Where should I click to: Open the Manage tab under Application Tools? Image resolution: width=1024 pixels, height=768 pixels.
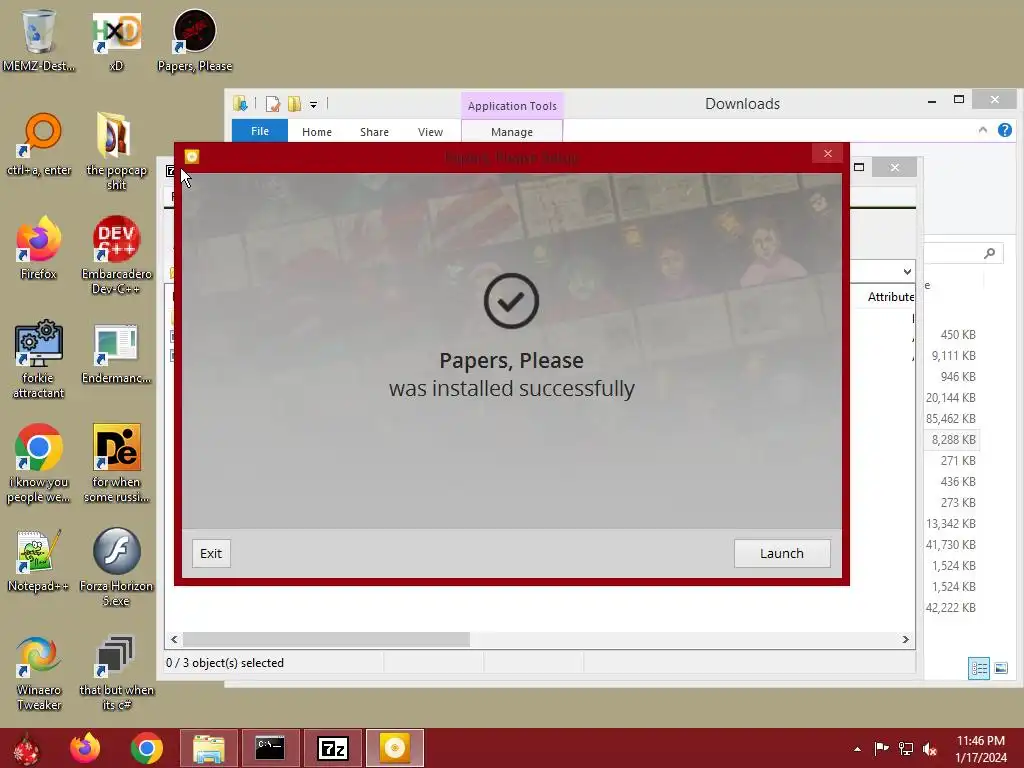click(512, 132)
